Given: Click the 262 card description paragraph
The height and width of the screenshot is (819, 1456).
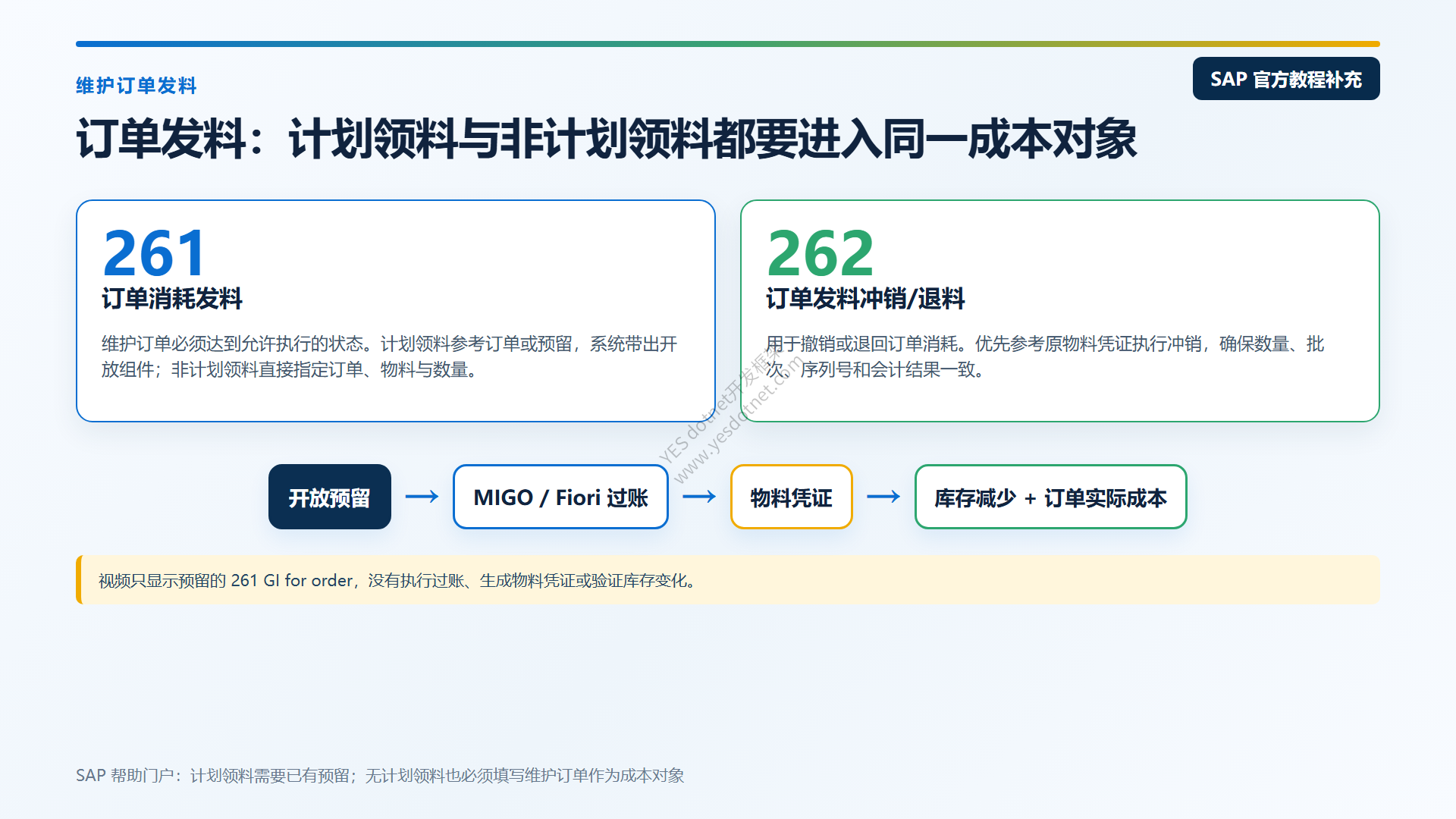Looking at the screenshot, I should point(1045,356).
